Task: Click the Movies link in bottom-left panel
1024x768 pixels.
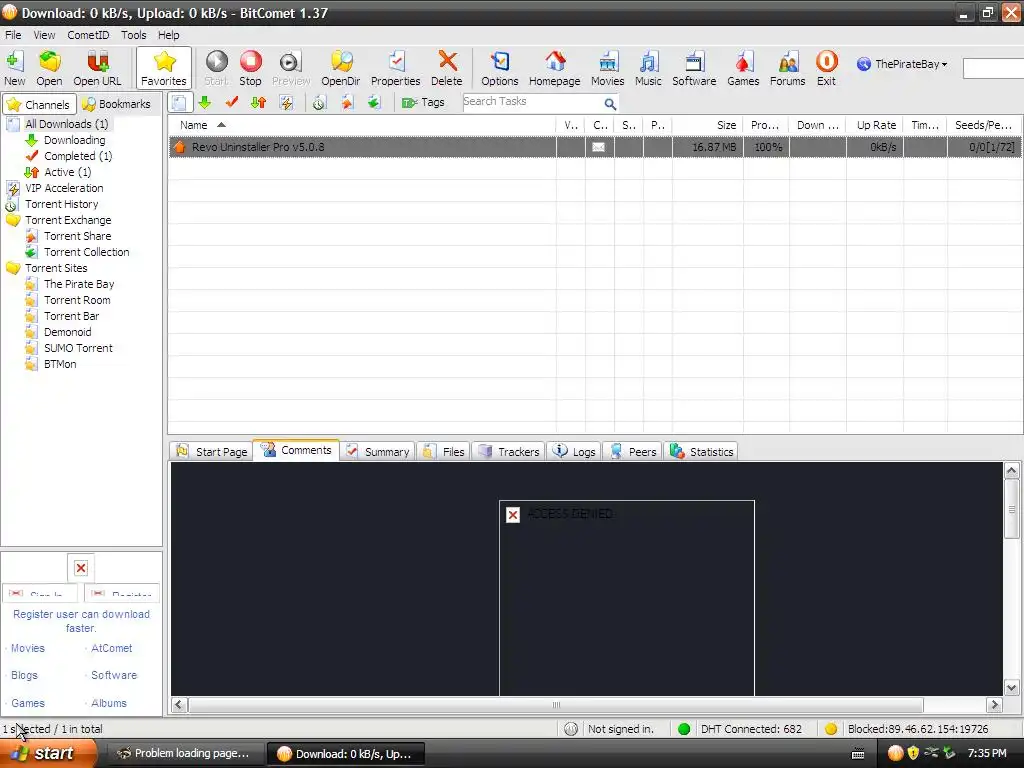Action: (x=27, y=648)
